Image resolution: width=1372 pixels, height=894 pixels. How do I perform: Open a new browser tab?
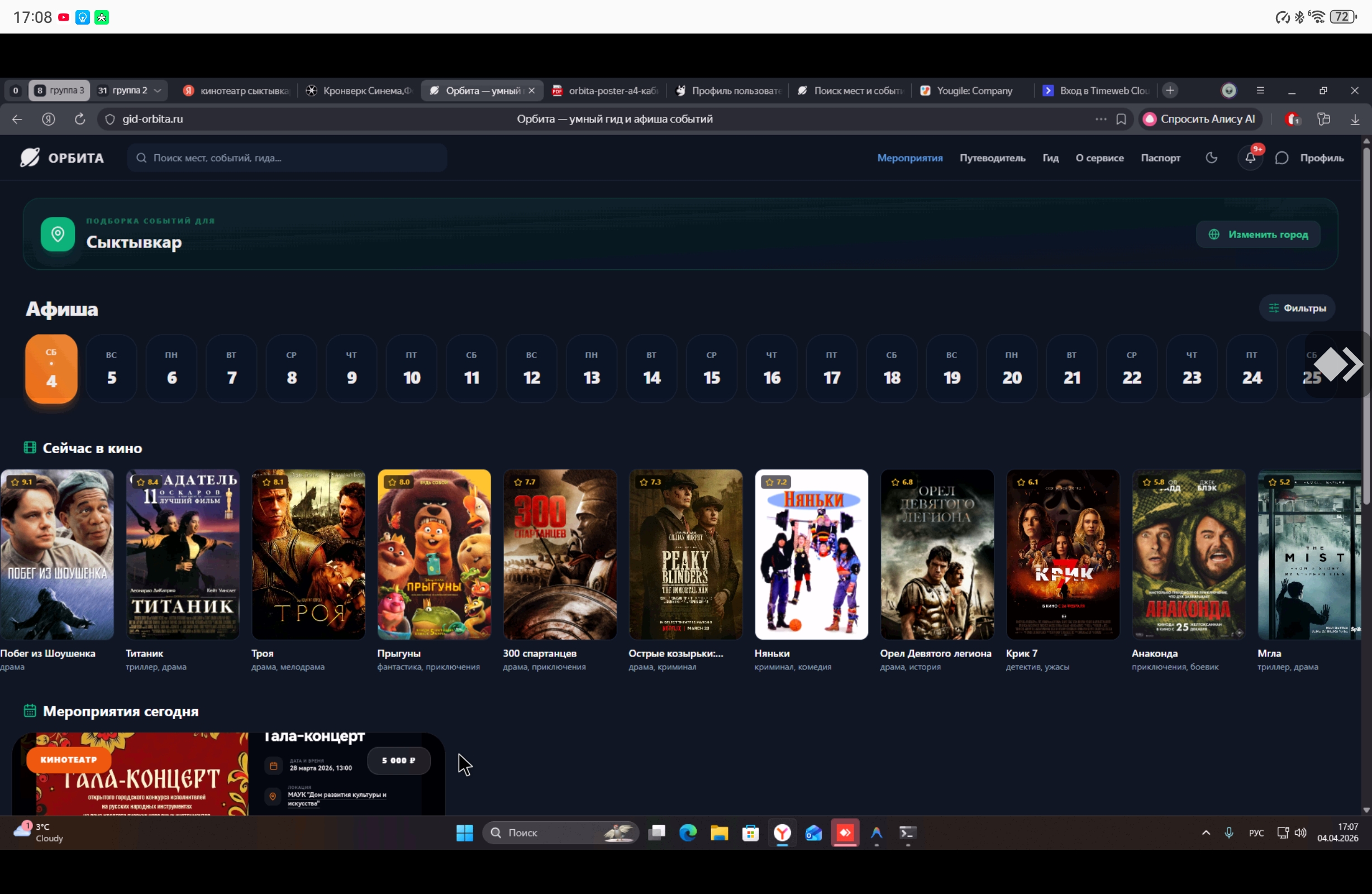click(1170, 91)
